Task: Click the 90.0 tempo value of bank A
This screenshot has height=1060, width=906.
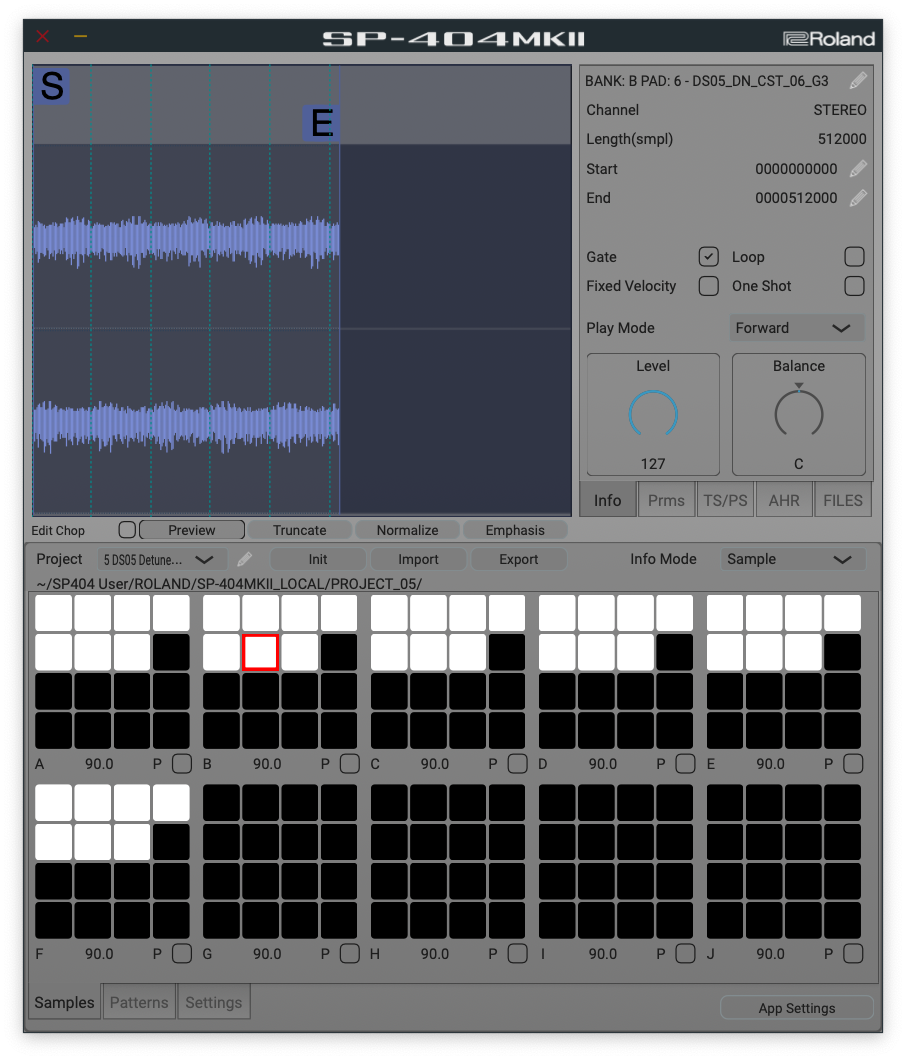Action: (x=99, y=764)
